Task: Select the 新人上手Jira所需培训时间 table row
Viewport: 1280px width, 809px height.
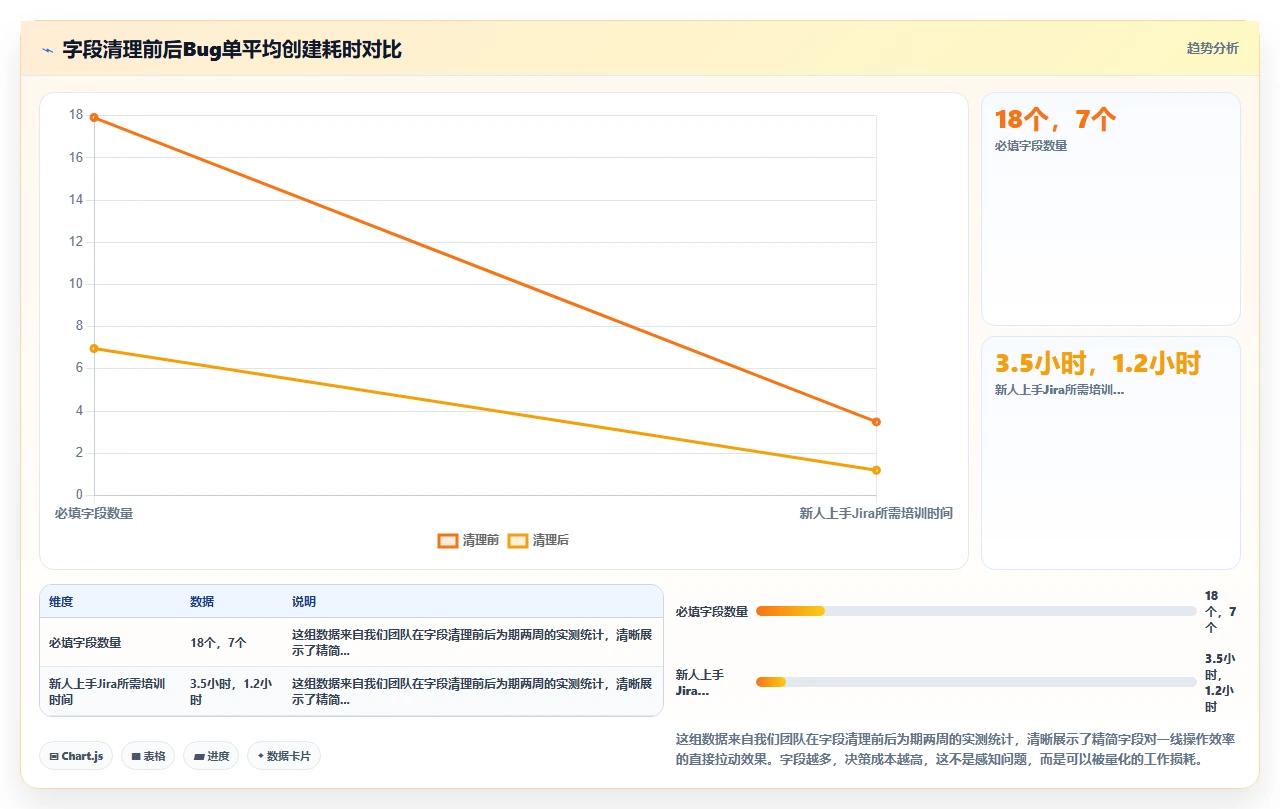Action: tap(351, 692)
